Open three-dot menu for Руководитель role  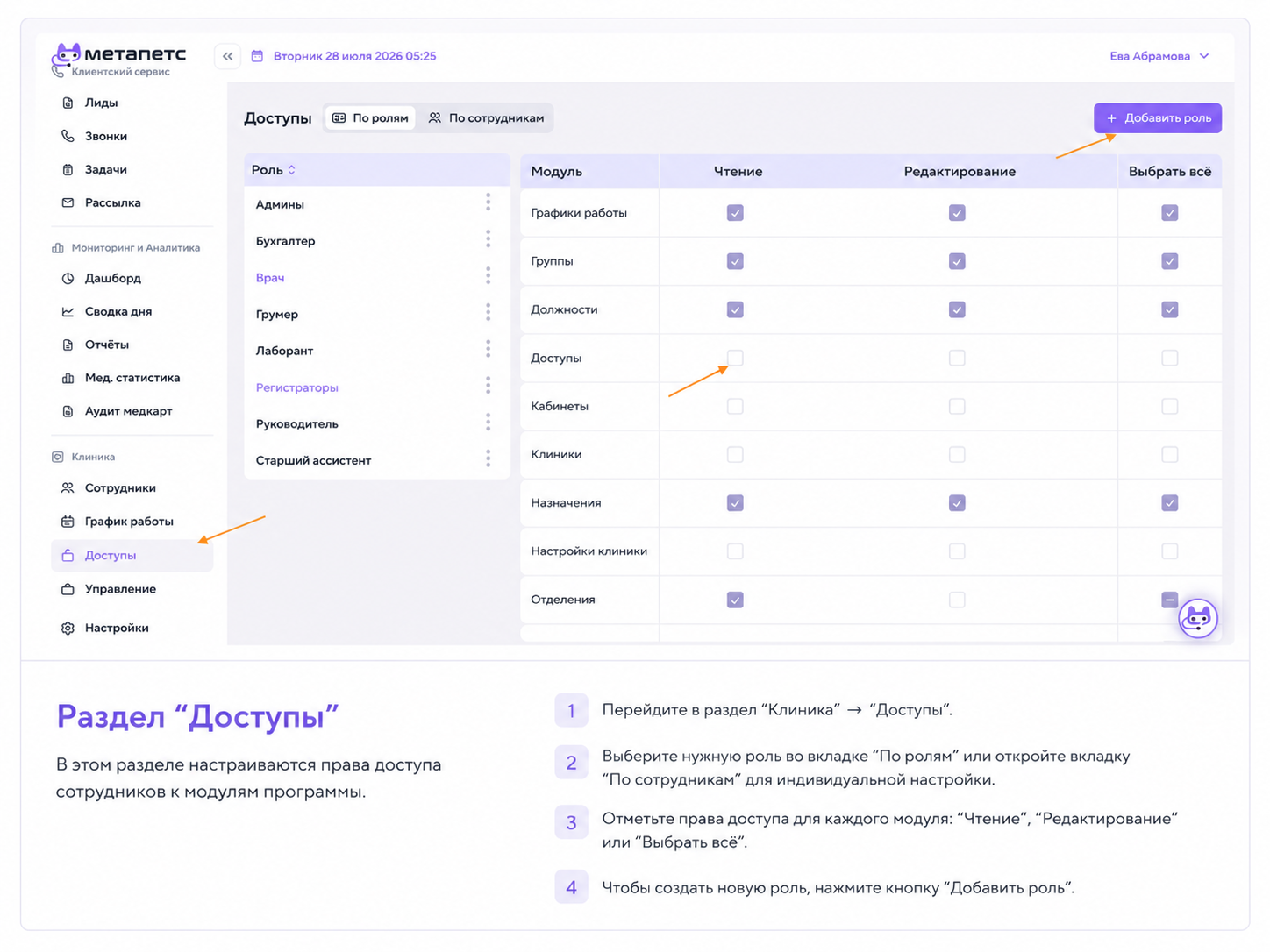coord(489,423)
